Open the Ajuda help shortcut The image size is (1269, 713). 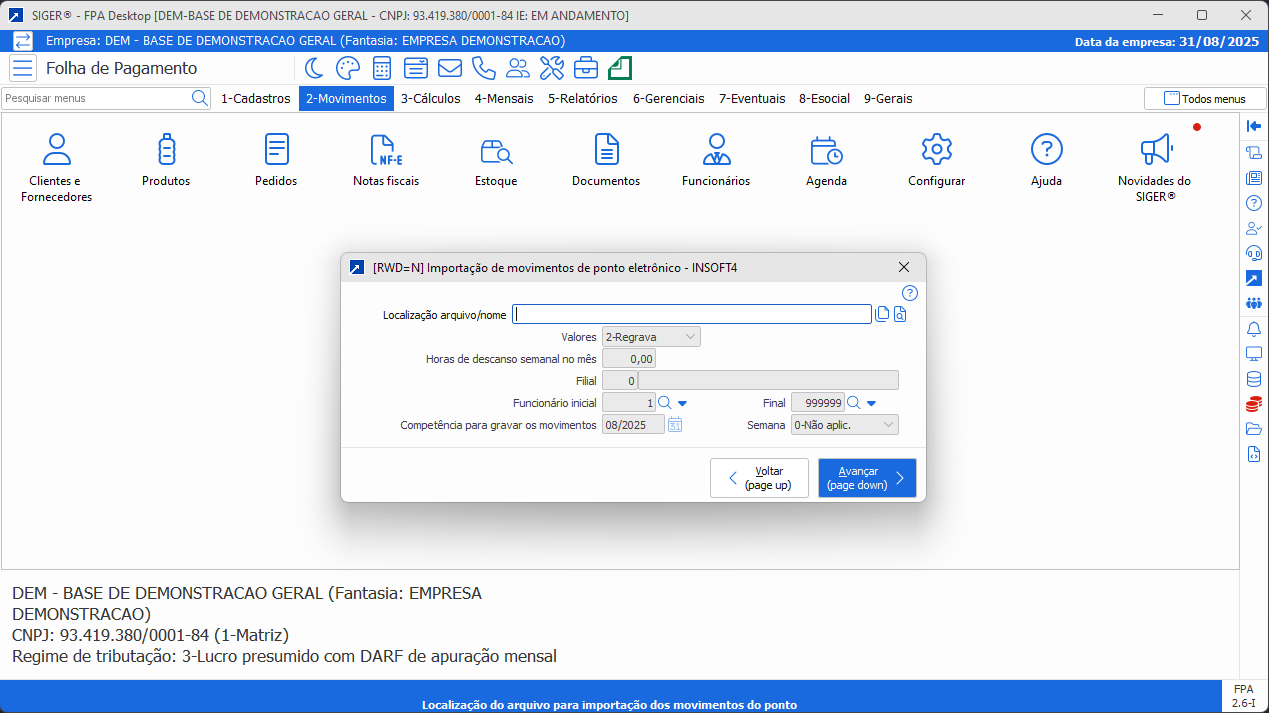click(1046, 160)
